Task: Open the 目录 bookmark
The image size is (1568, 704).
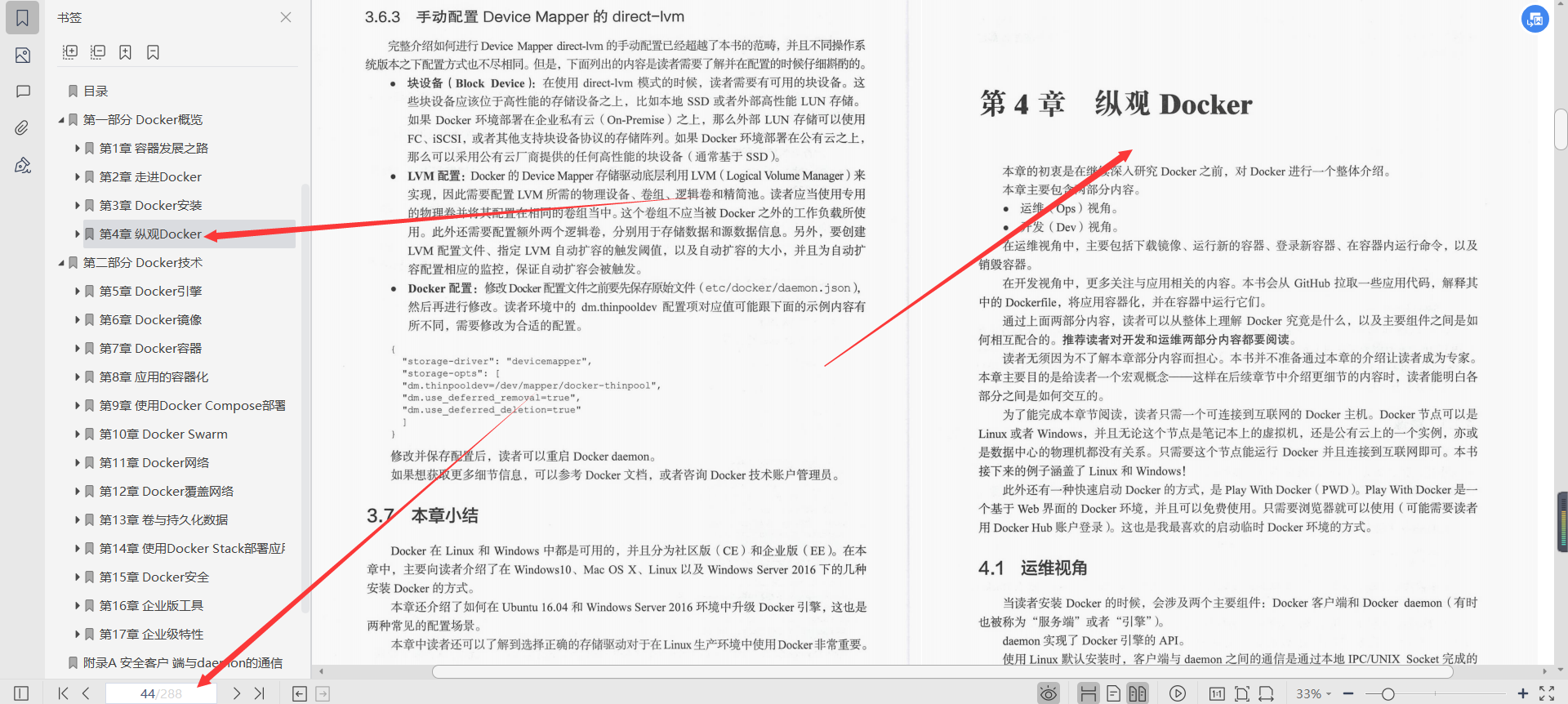Action: point(96,91)
